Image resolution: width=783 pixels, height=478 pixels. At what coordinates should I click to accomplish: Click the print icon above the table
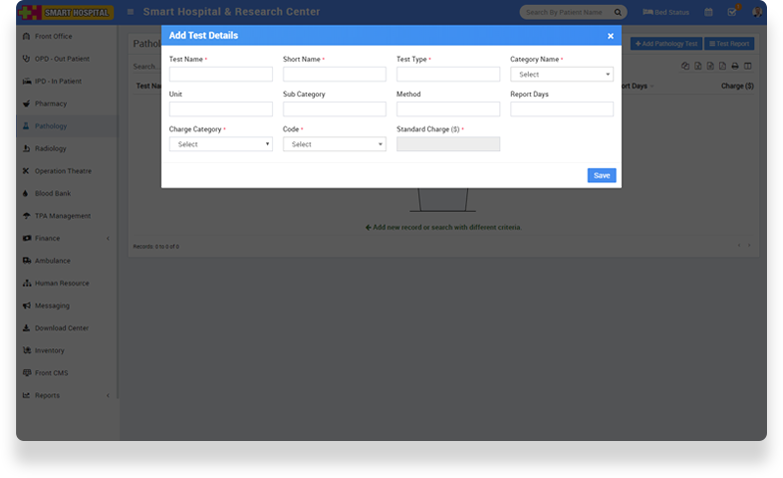734,66
